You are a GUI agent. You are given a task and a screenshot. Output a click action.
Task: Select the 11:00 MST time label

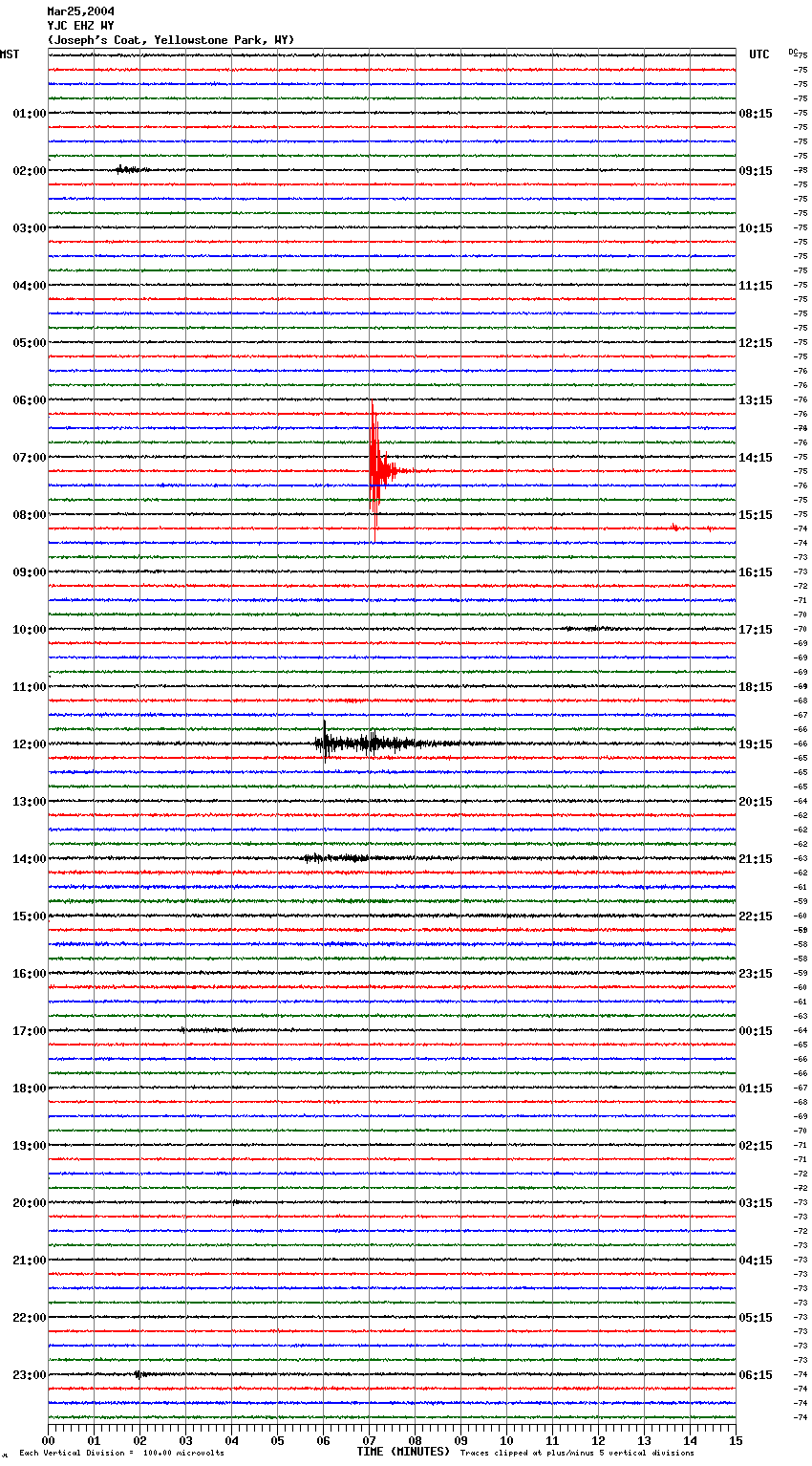[x=30, y=687]
